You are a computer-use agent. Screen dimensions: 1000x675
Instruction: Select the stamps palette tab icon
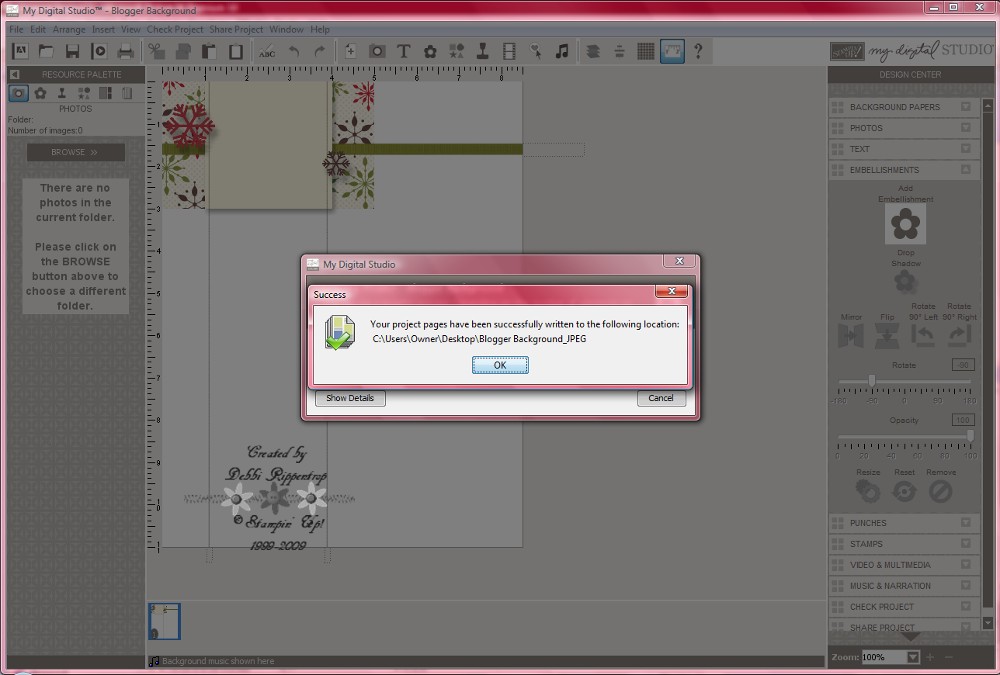pyautogui.click(x=62, y=93)
